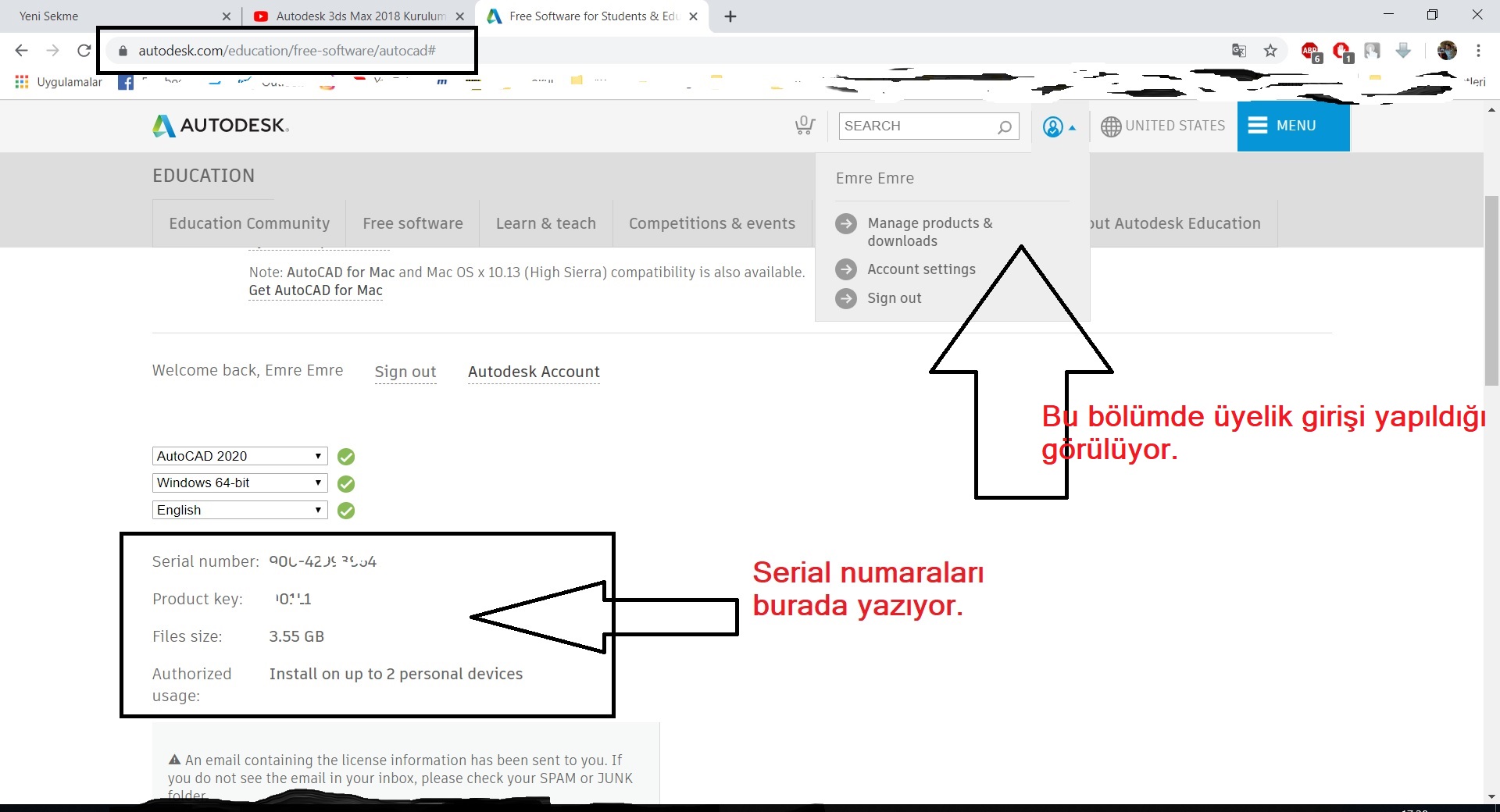Click 'Install on up to 2 personal devices'
Screen dimensions: 1500x812
(x=396, y=674)
